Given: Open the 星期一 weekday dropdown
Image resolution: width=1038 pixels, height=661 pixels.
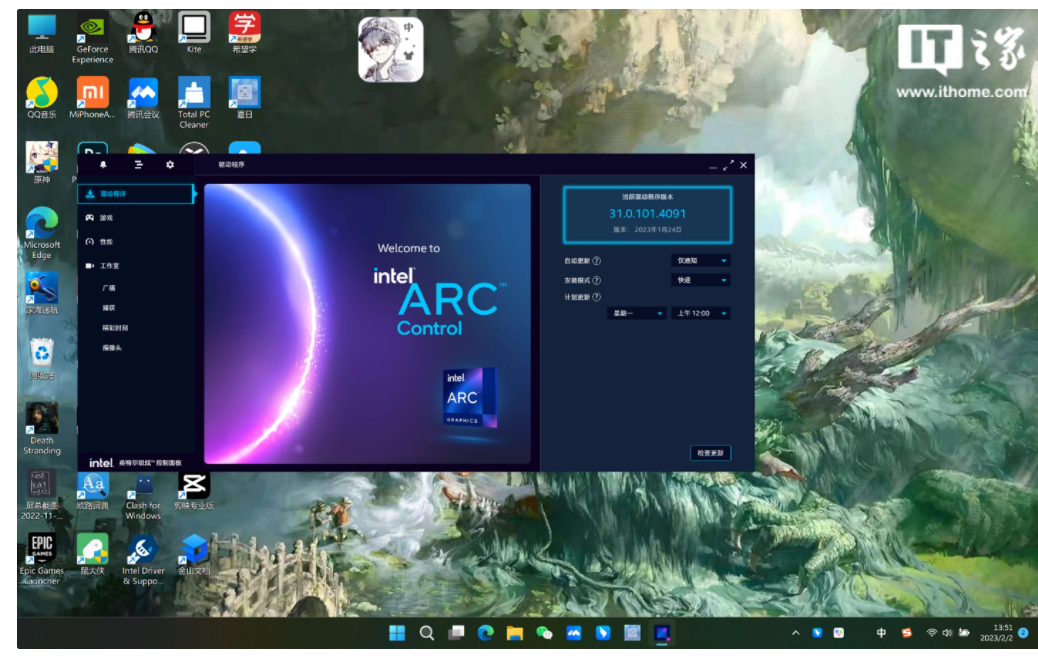Looking at the screenshot, I should [636, 313].
